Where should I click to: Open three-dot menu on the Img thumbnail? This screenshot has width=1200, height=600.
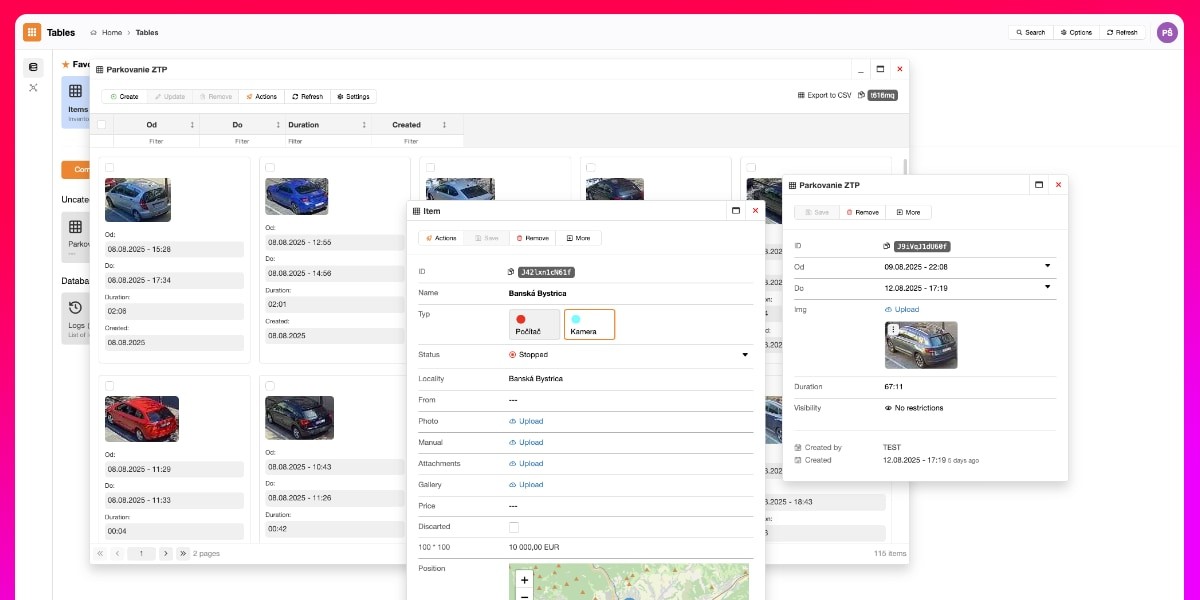coord(893,330)
